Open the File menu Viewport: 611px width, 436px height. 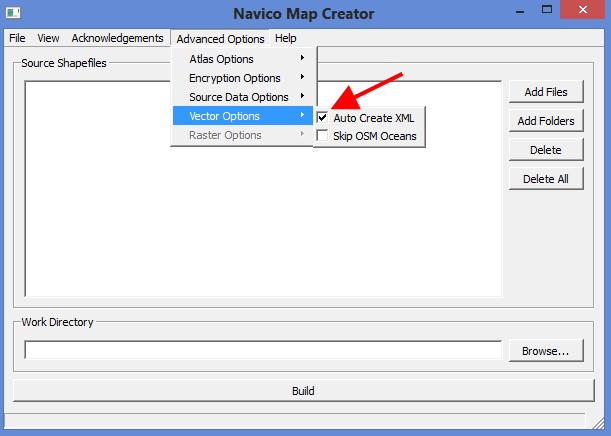[x=17, y=38]
